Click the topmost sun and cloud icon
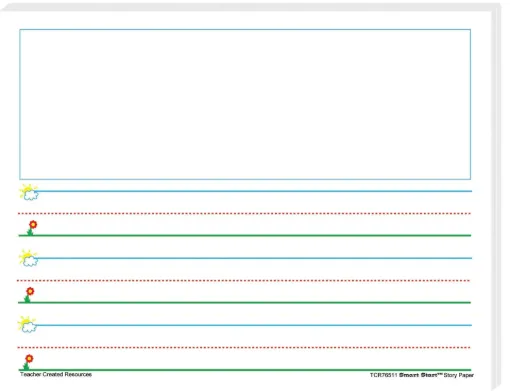Screen dimensions: 510x391 pyautogui.click(x=29, y=192)
